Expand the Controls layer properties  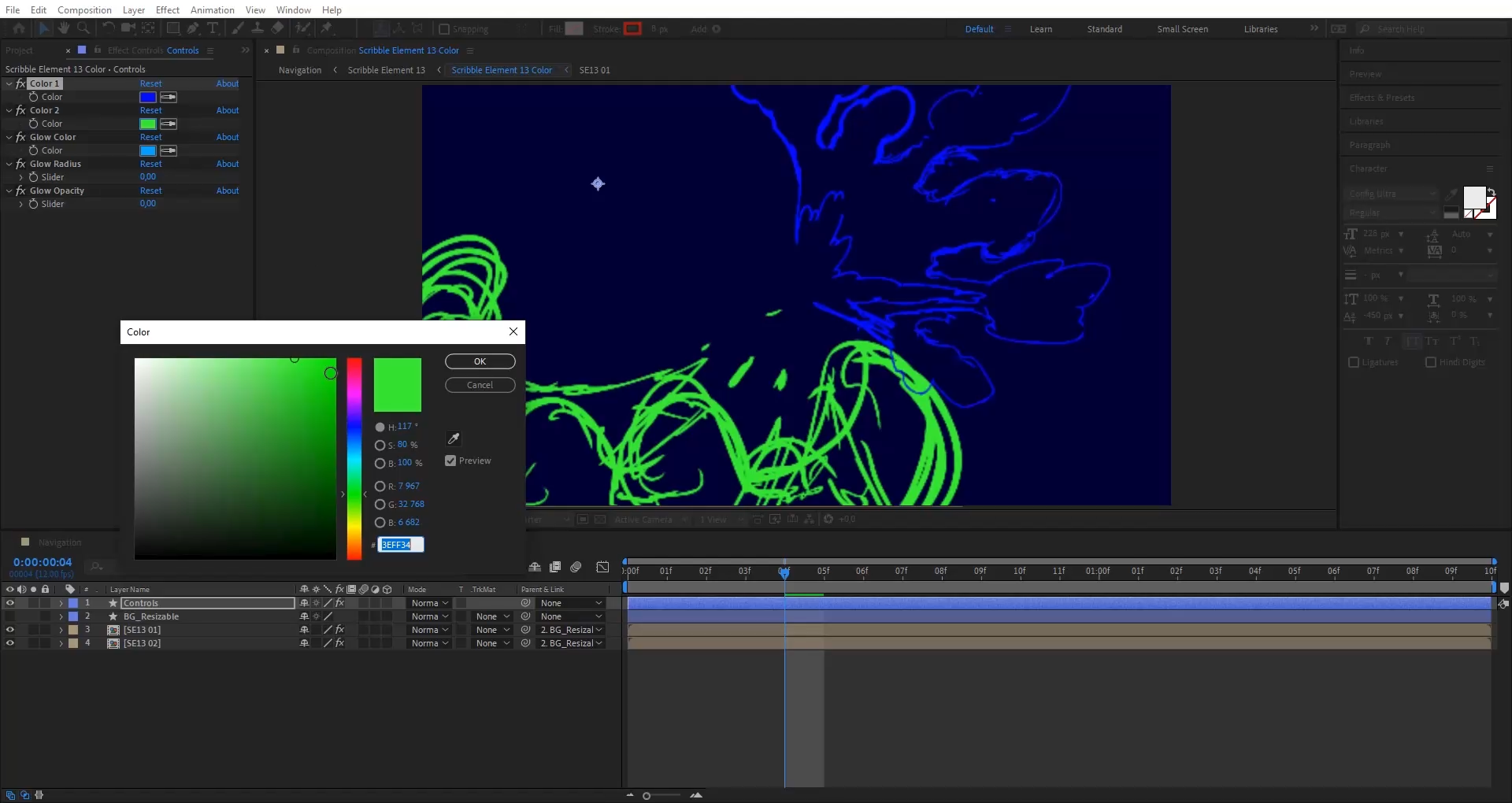61,603
